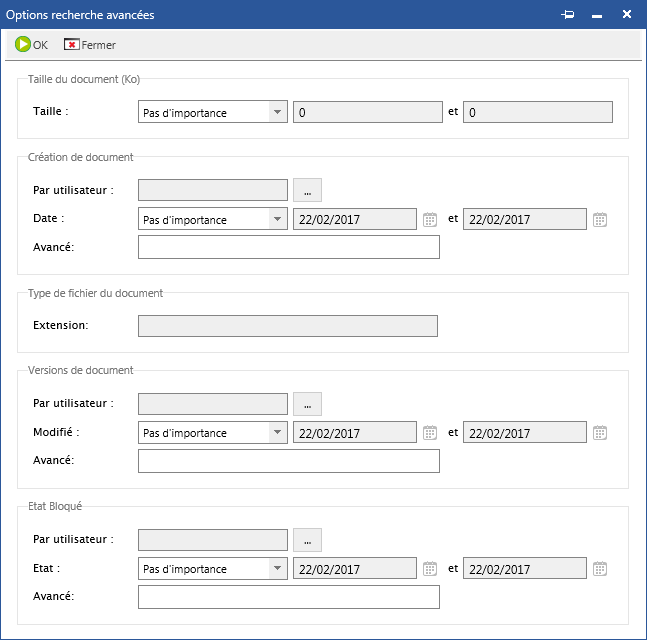Click the Avancé field under Etat Bloqué
The height and width of the screenshot is (640, 647).
click(x=288, y=597)
